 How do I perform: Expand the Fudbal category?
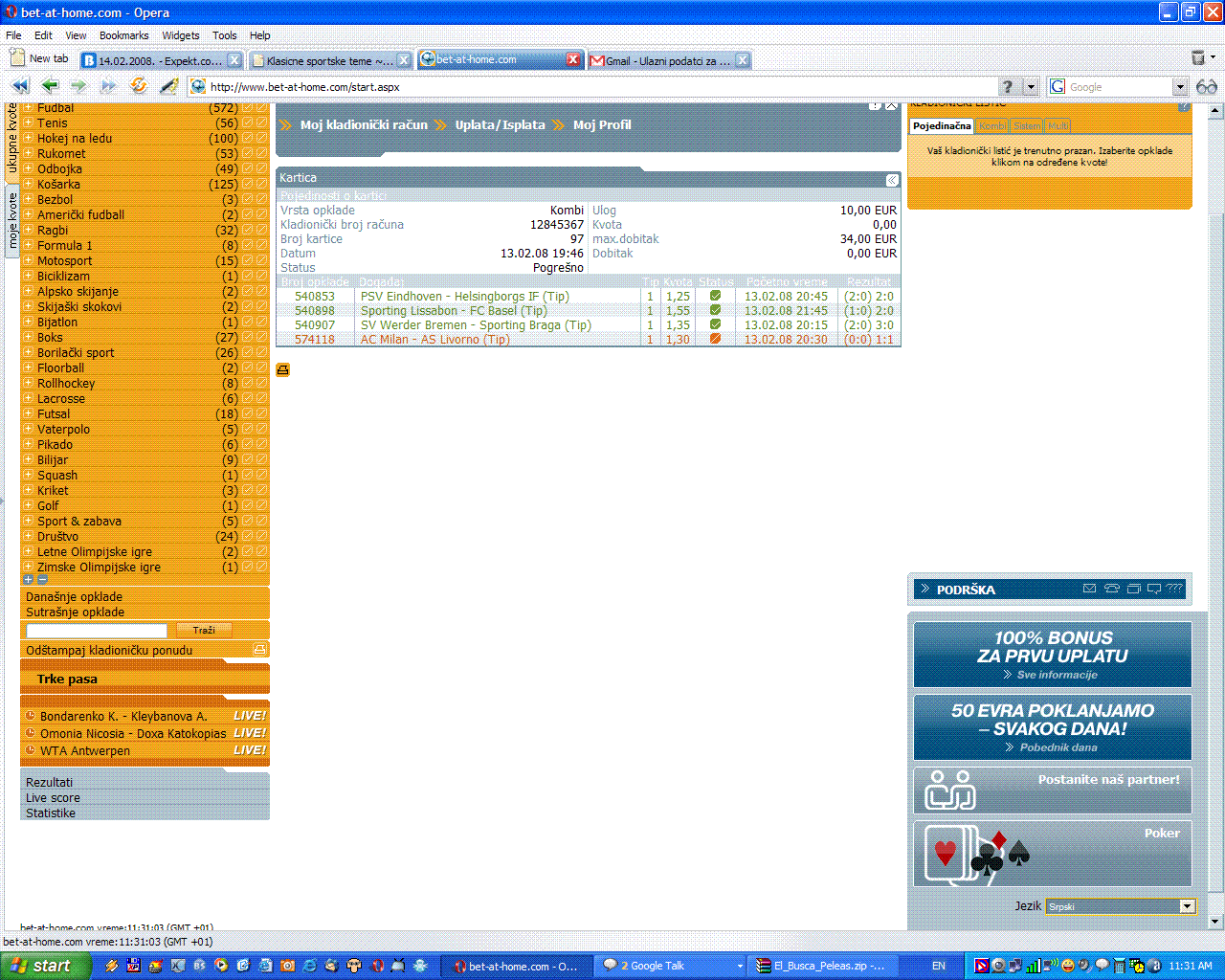pos(28,108)
